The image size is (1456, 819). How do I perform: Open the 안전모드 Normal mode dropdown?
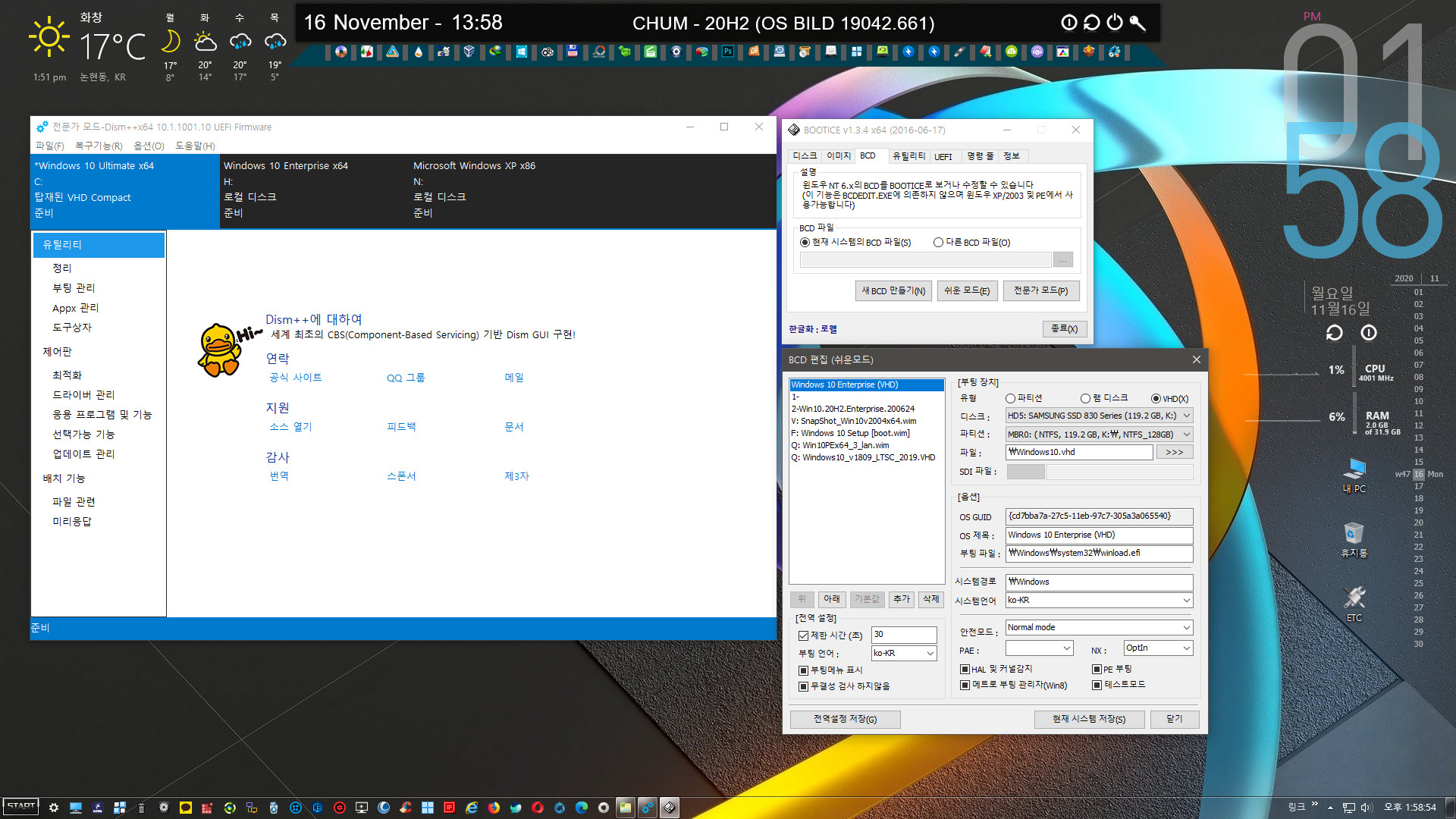1099,628
